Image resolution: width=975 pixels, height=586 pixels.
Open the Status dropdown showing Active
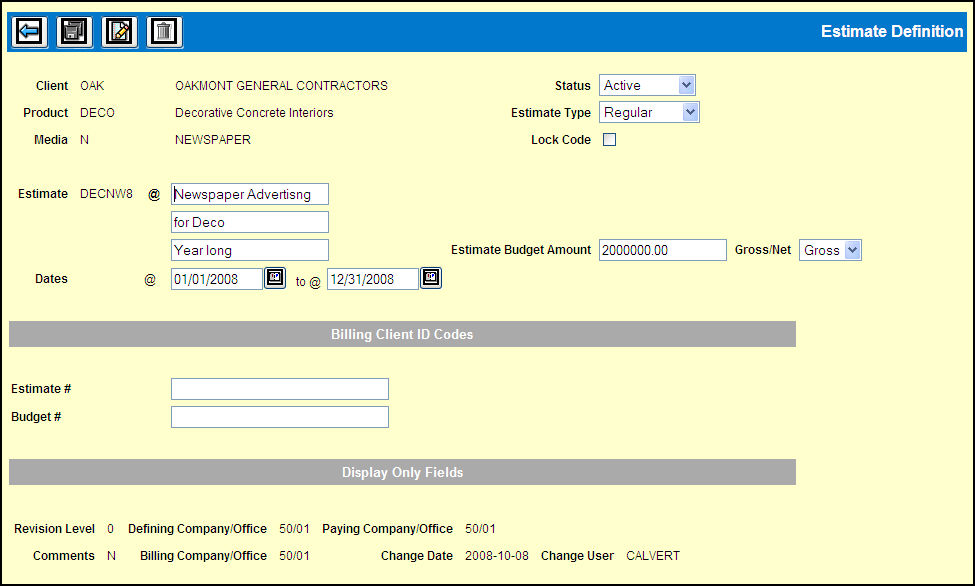[x=647, y=85]
